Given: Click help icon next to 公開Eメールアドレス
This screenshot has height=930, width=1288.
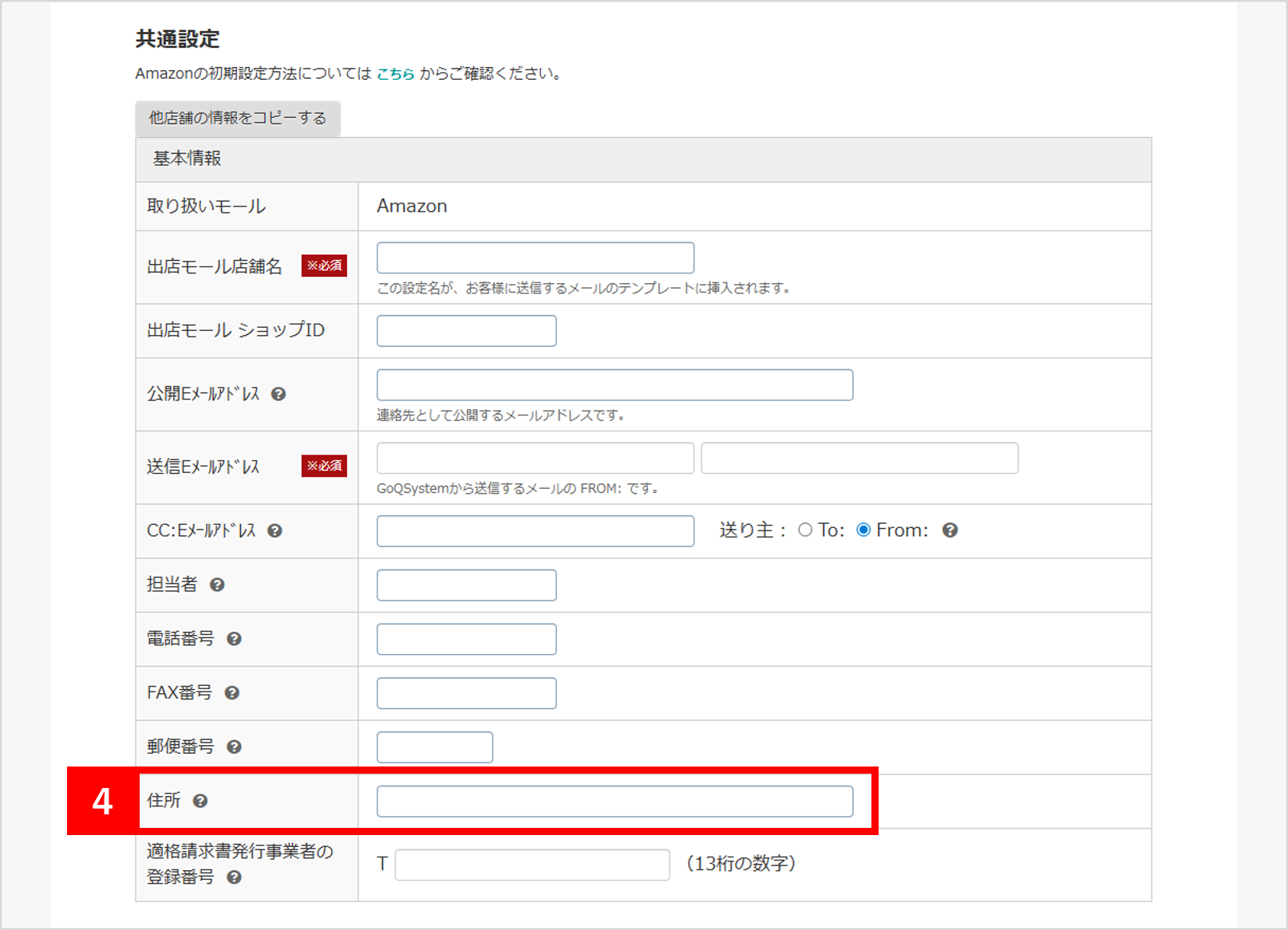Looking at the screenshot, I should pos(279,394).
